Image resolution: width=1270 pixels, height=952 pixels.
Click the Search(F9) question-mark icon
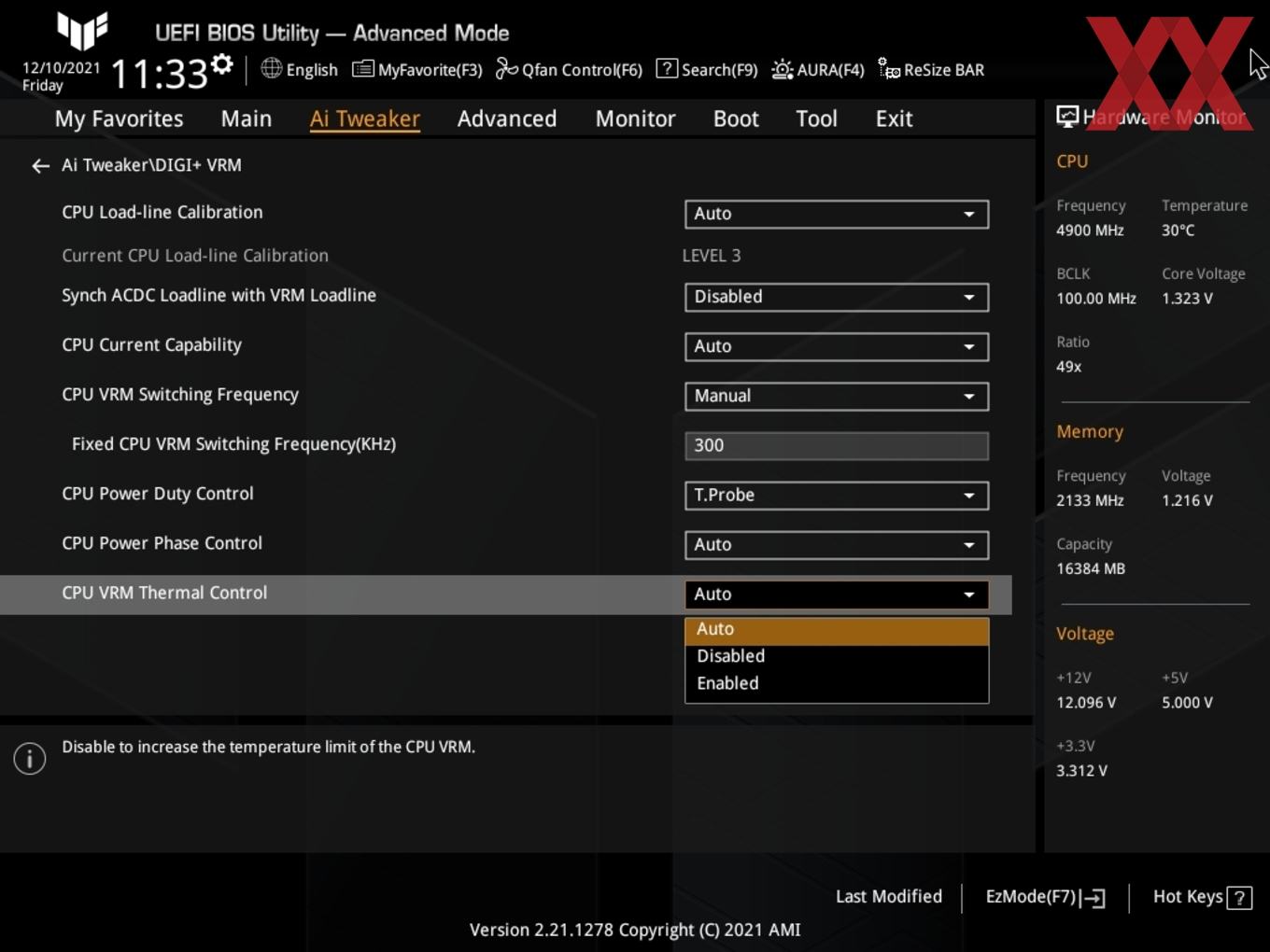(x=667, y=68)
